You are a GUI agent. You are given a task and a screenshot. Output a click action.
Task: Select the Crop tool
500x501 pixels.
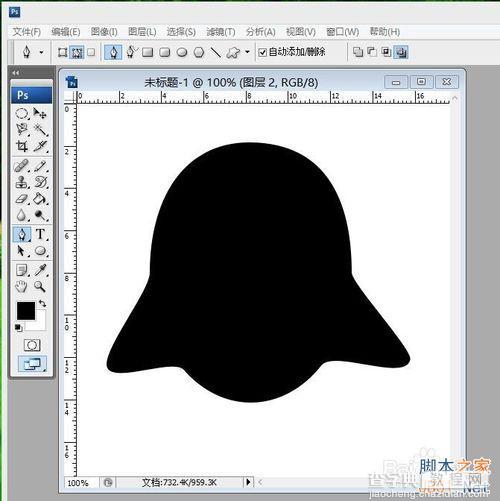(x=22, y=146)
